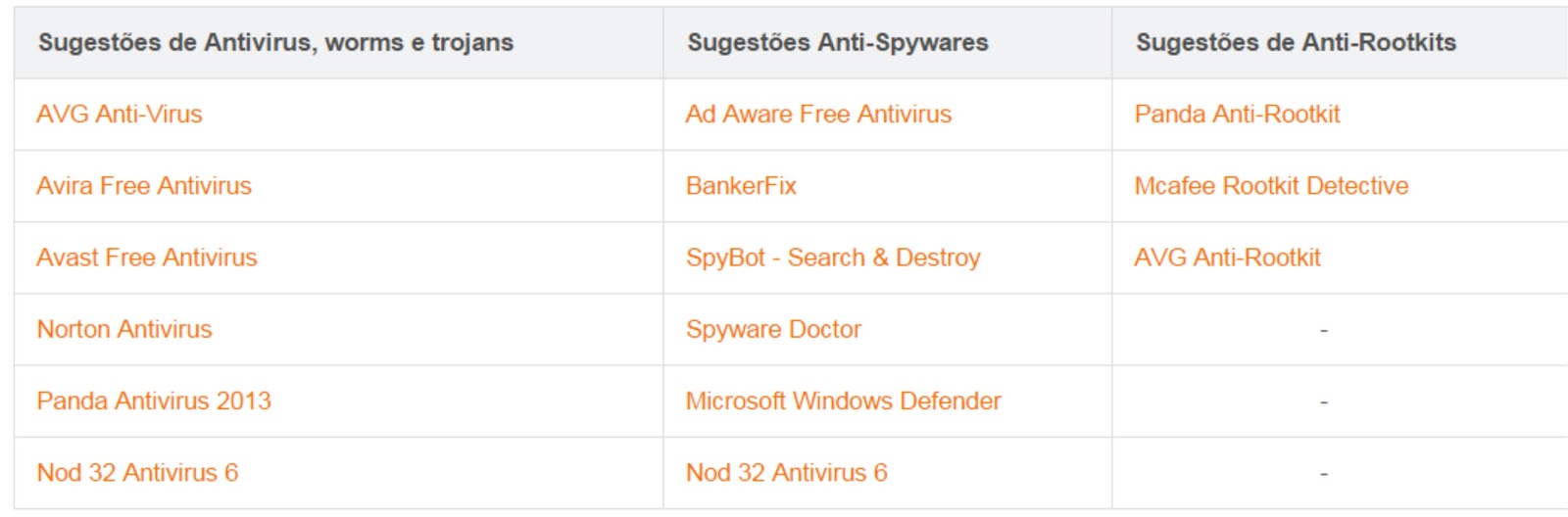This screenshot has width=1568, height=517.
Task: Open the AVG Anti-Rootkit link
Action: (x=1227, y=258)
